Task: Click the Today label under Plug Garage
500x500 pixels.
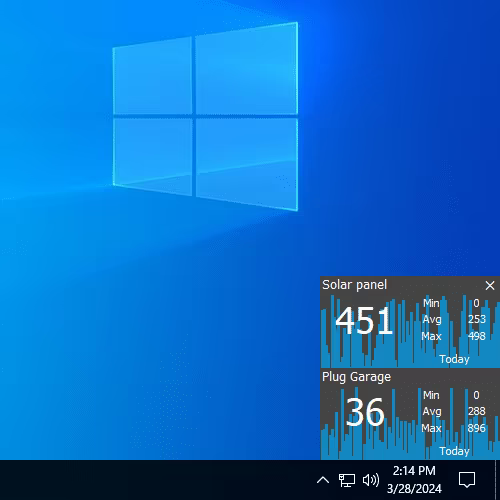Action: tap(454, 451)
